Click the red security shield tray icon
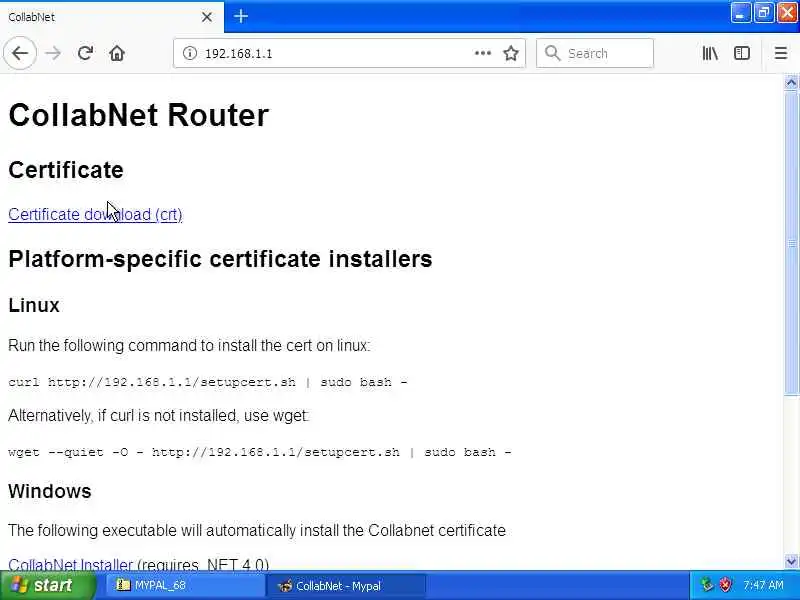Screen dimensions: 800x600 click(x=725, y=585)
